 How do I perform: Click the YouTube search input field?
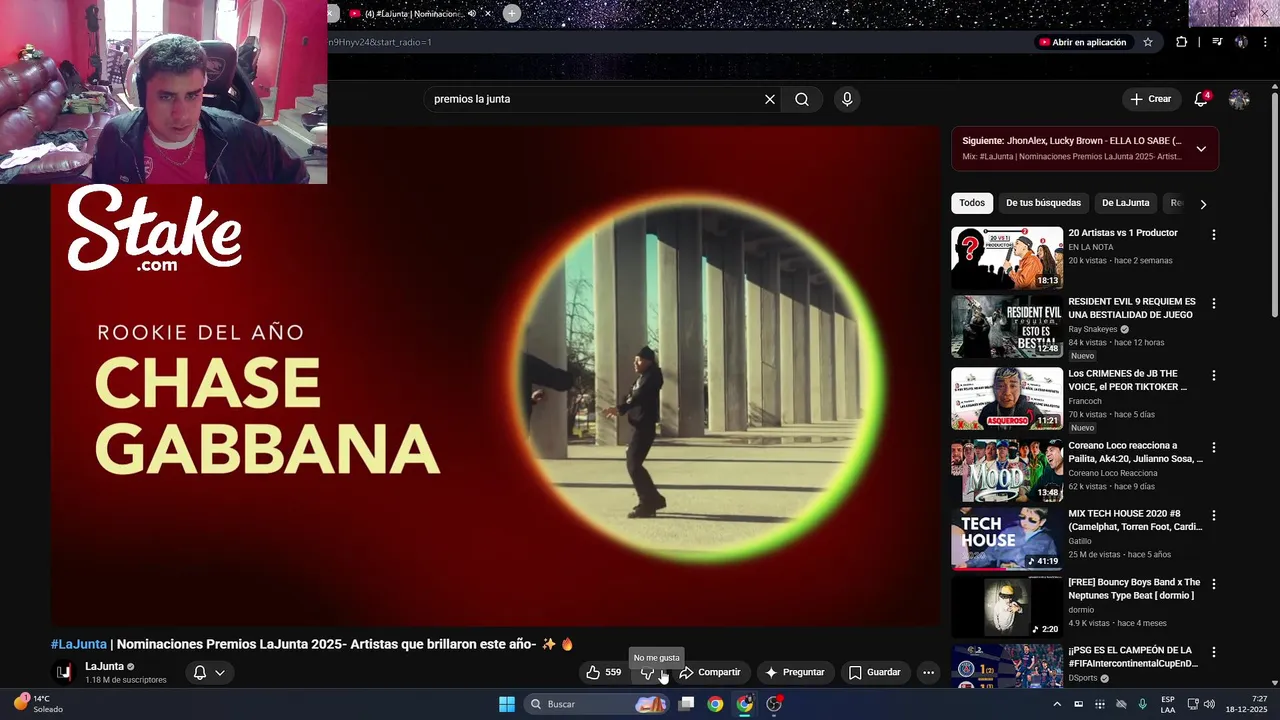[x=595, y=99]
